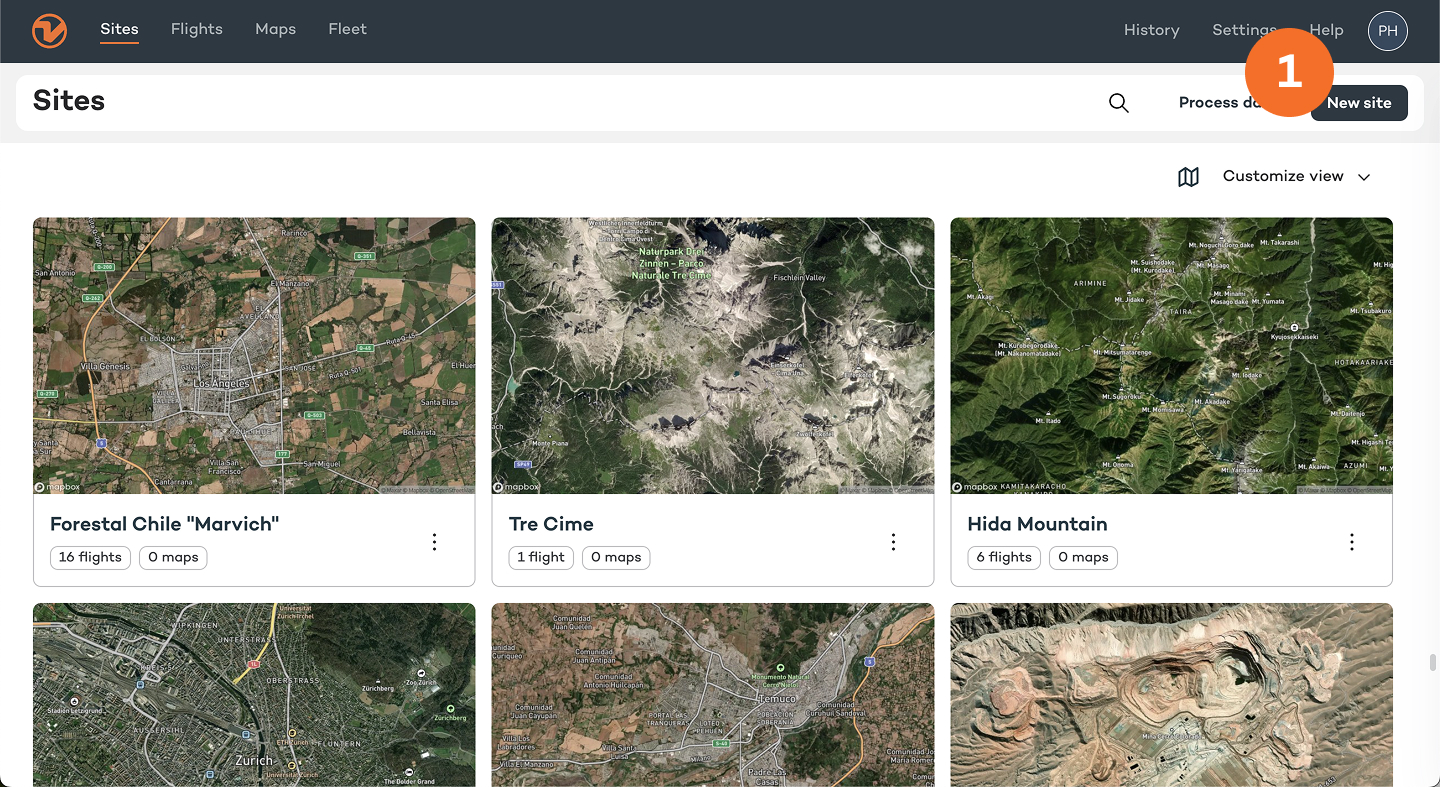Open the Fleet tab

(347, 29)
